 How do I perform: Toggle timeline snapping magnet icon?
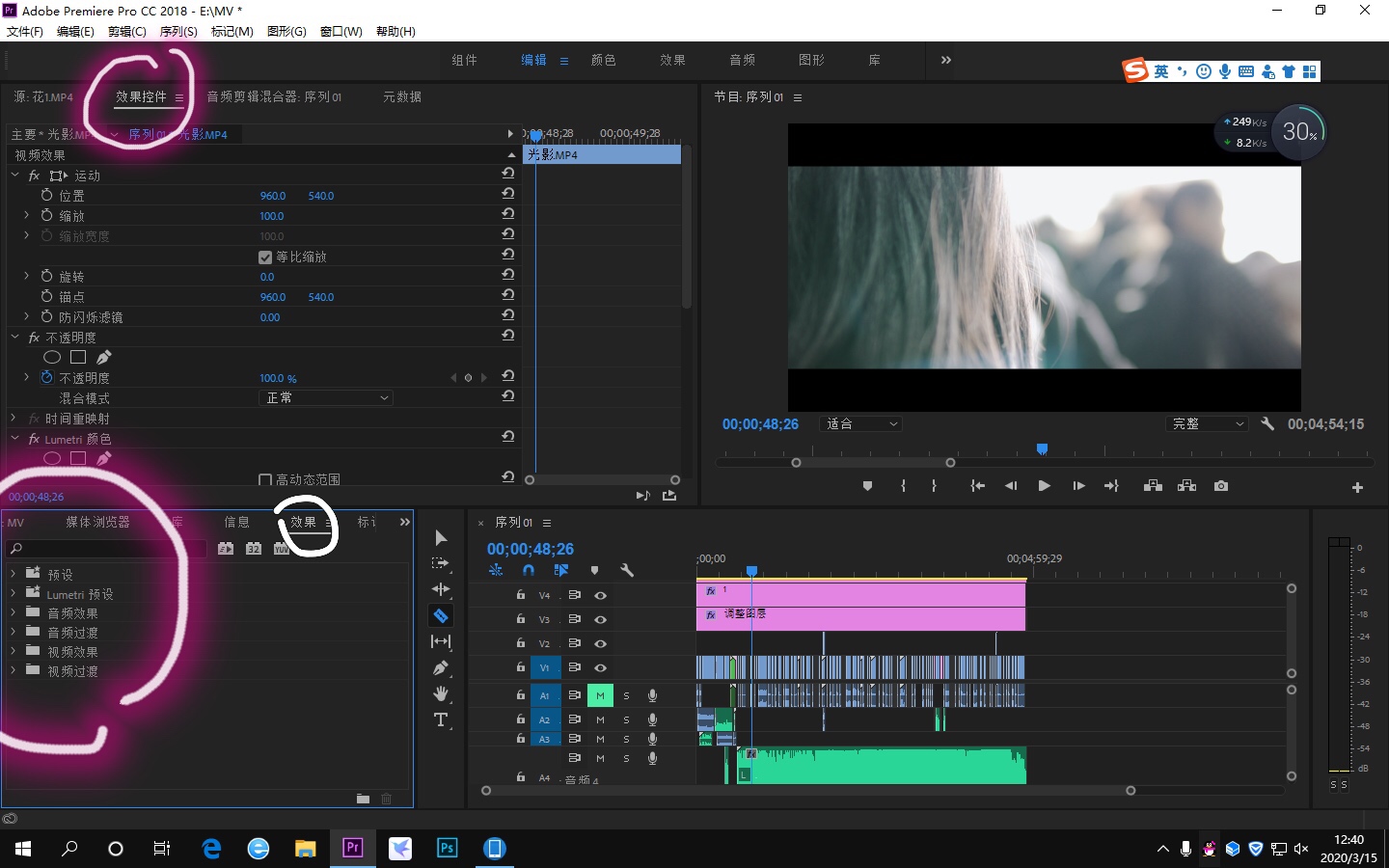(x=529, y=570)
